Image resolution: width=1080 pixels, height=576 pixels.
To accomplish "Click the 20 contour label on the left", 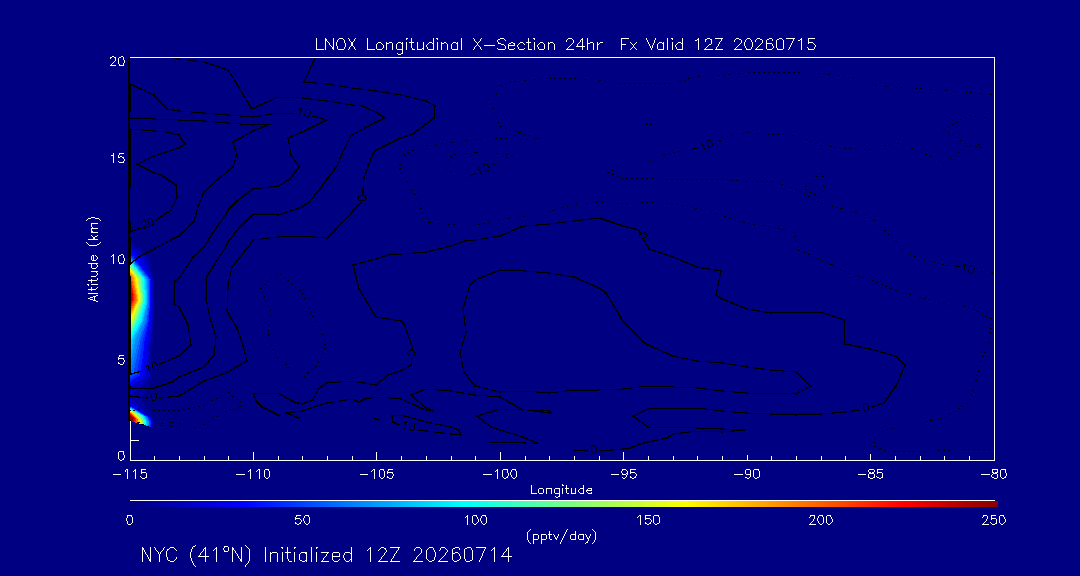I will (x=147, y=223).
